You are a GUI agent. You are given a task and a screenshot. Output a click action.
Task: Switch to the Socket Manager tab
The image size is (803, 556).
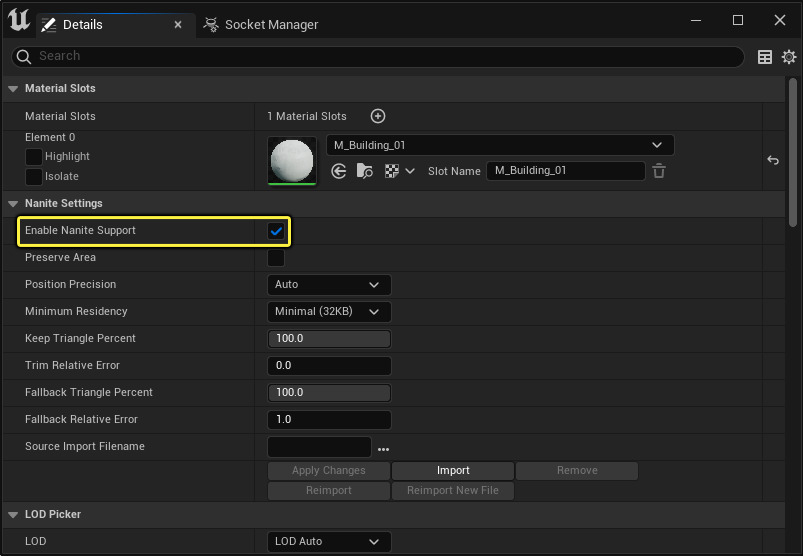click(262, 24)
